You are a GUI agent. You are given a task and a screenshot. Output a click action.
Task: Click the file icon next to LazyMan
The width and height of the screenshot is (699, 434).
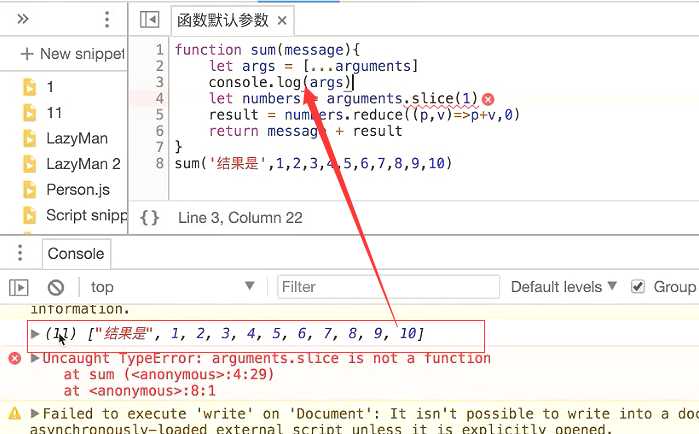29,139
